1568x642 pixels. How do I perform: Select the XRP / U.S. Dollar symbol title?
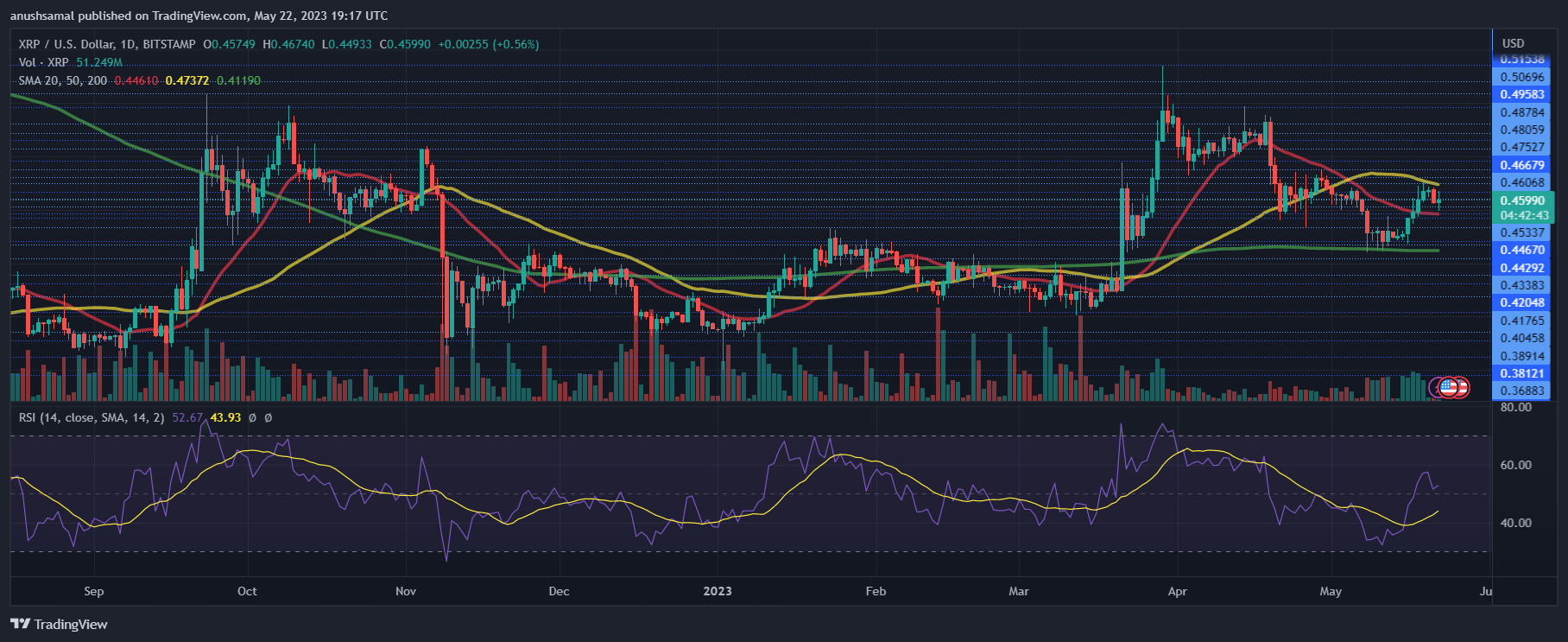[x=107, y=44]
